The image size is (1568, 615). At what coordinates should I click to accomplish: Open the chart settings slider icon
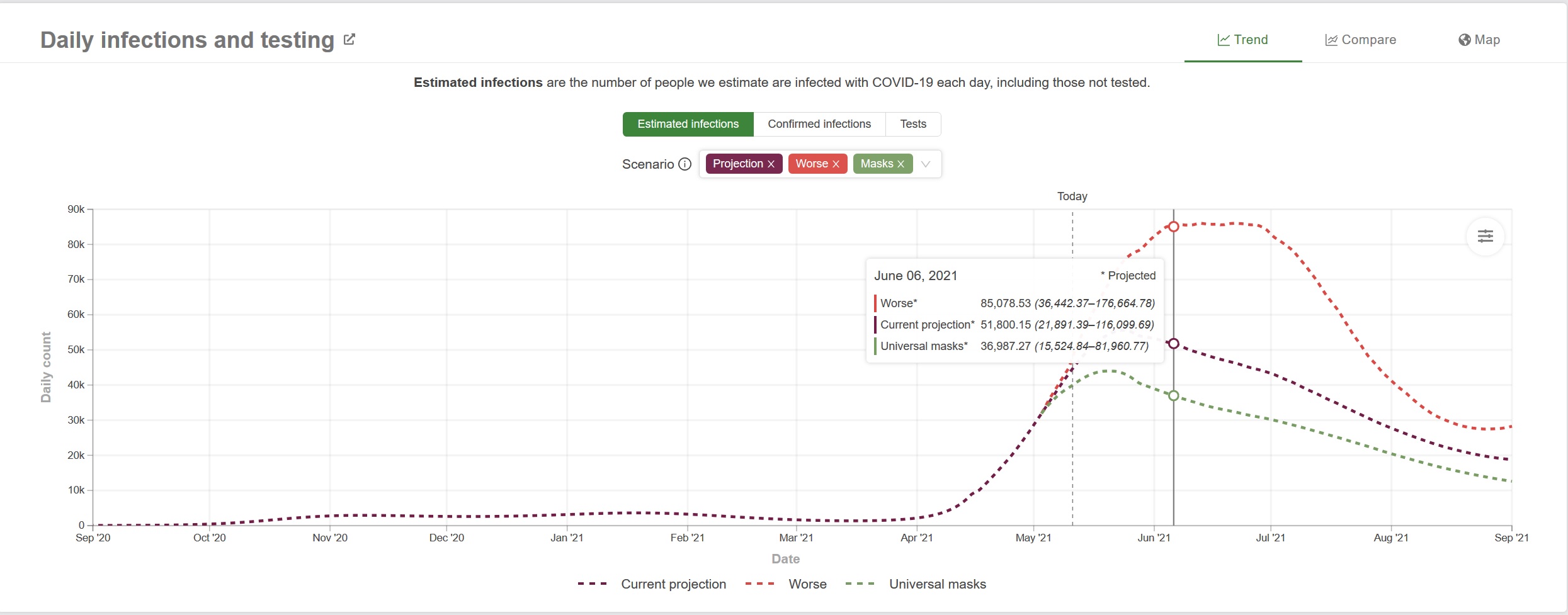[x=1486, y=237]
